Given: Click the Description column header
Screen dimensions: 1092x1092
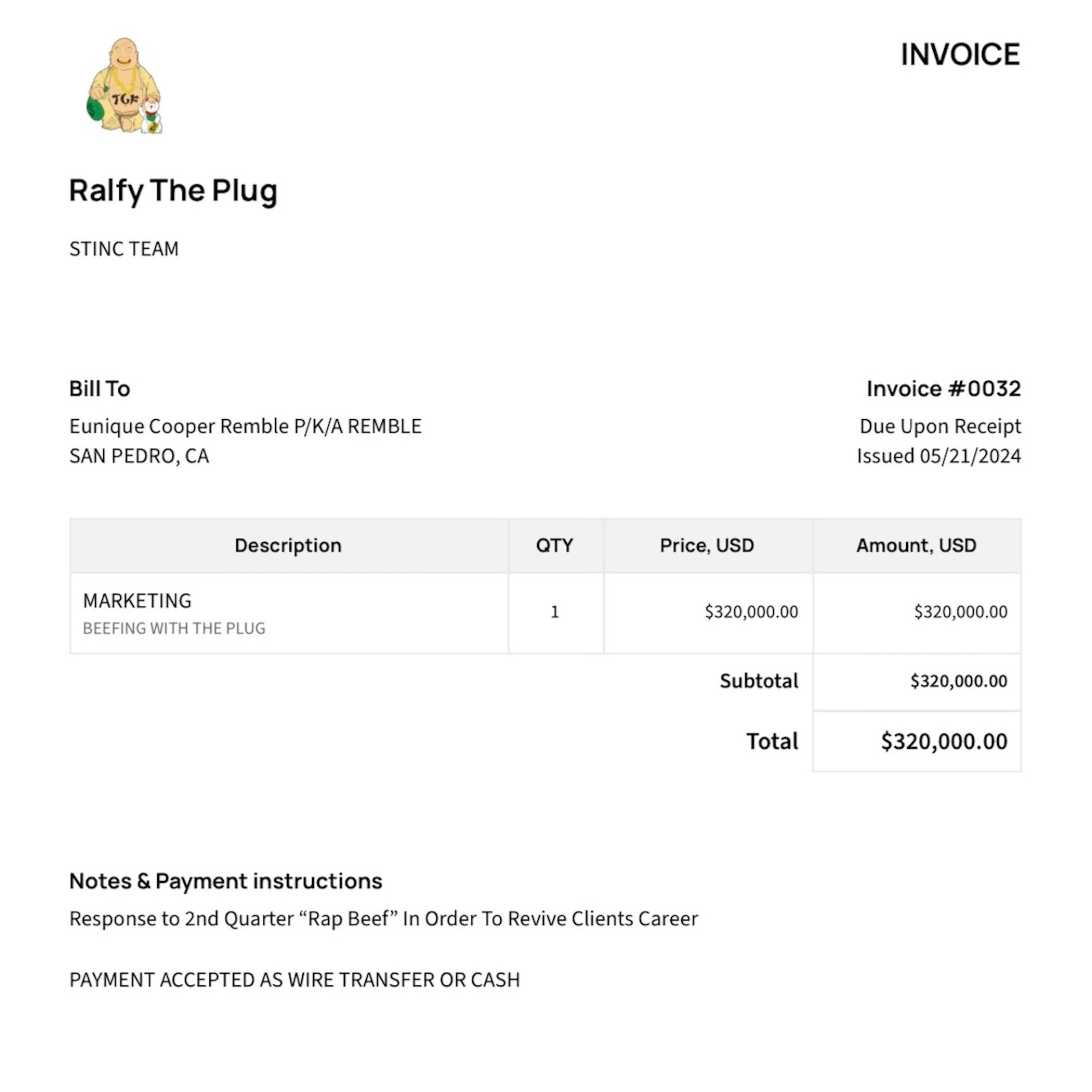Looking at the screenshot, I should 288,545.
